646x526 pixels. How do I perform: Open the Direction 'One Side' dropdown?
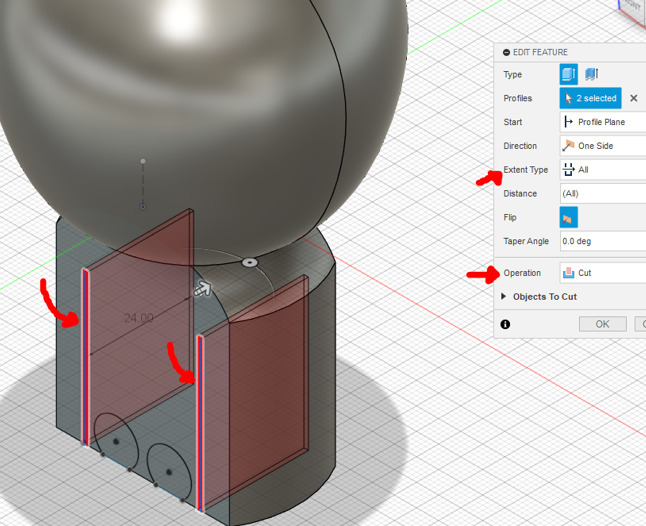tap(603, 146)
